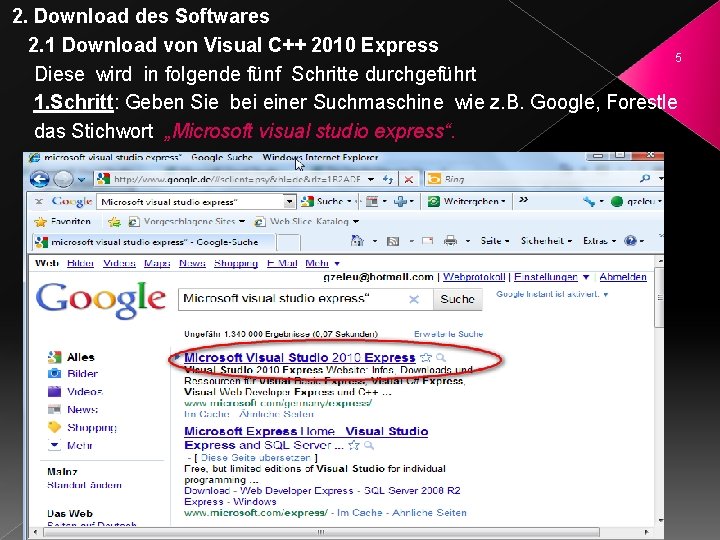The image size is (720, 540).
Task: Expand more toolbar buttons chevron
Action: click(x=523, y=200)
